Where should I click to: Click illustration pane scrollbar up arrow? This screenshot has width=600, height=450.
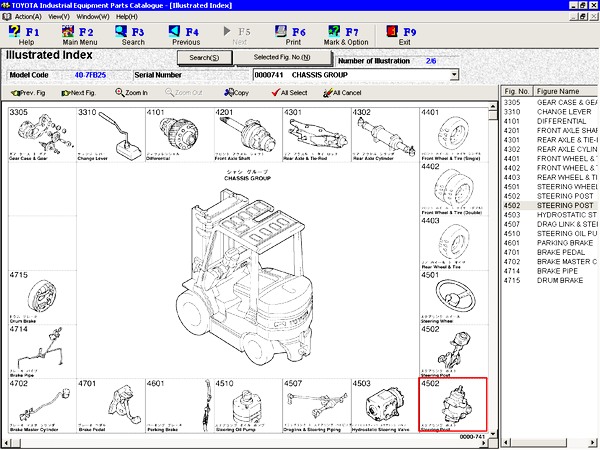493,106
